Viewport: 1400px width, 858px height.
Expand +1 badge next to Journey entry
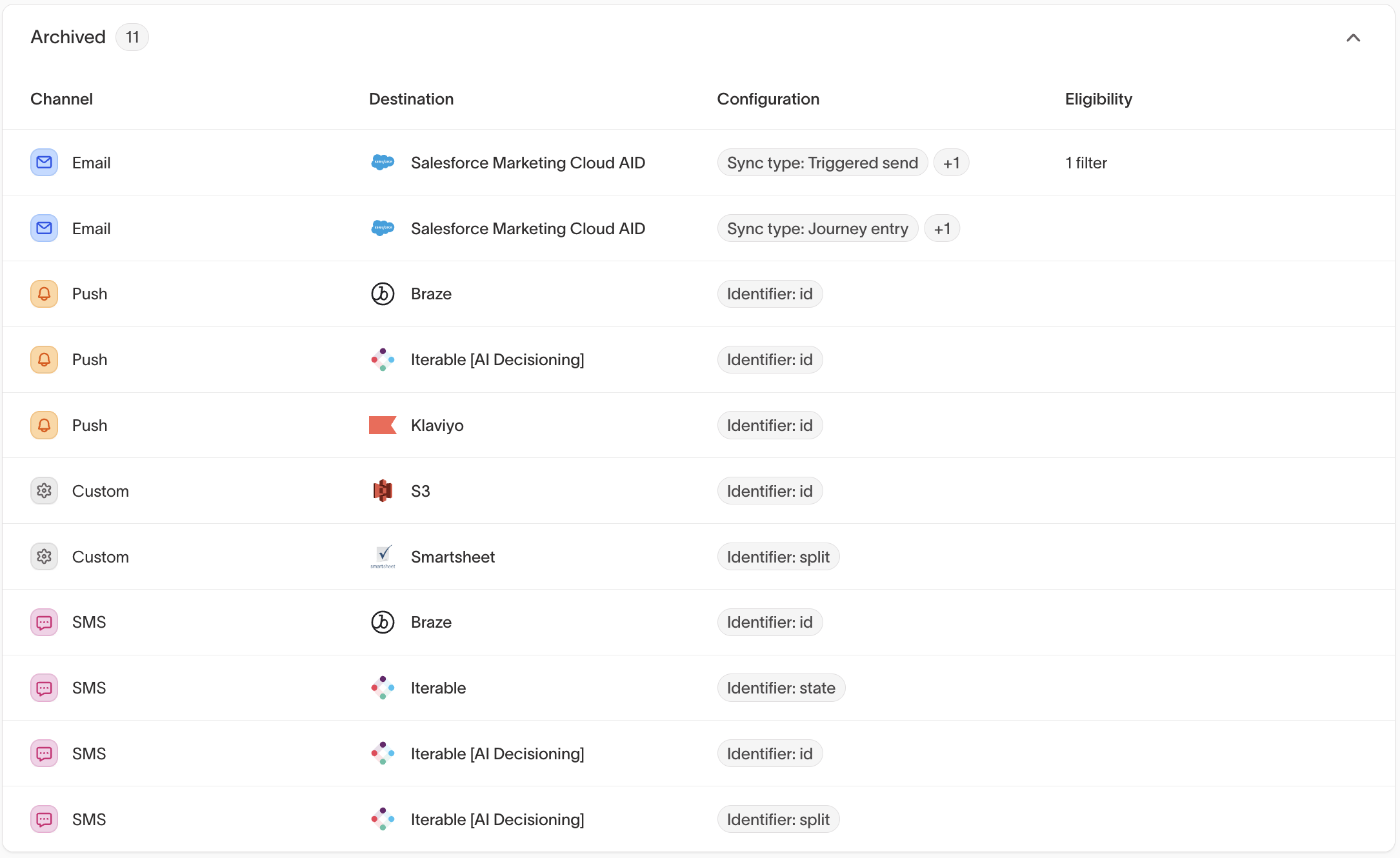pos(941,228)
